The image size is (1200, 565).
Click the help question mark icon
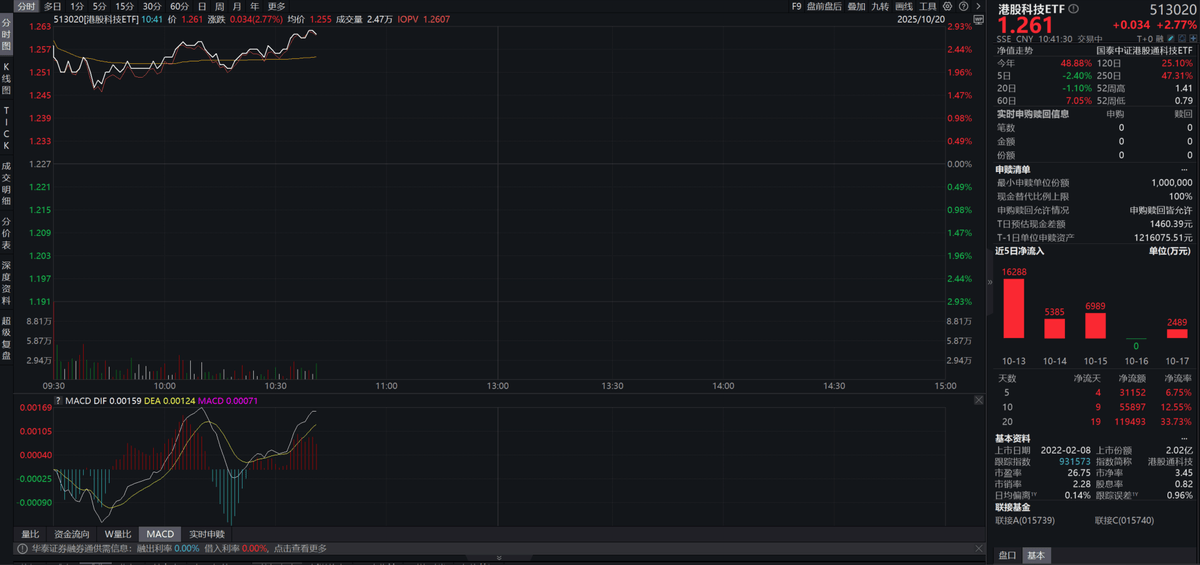[963, 6]
